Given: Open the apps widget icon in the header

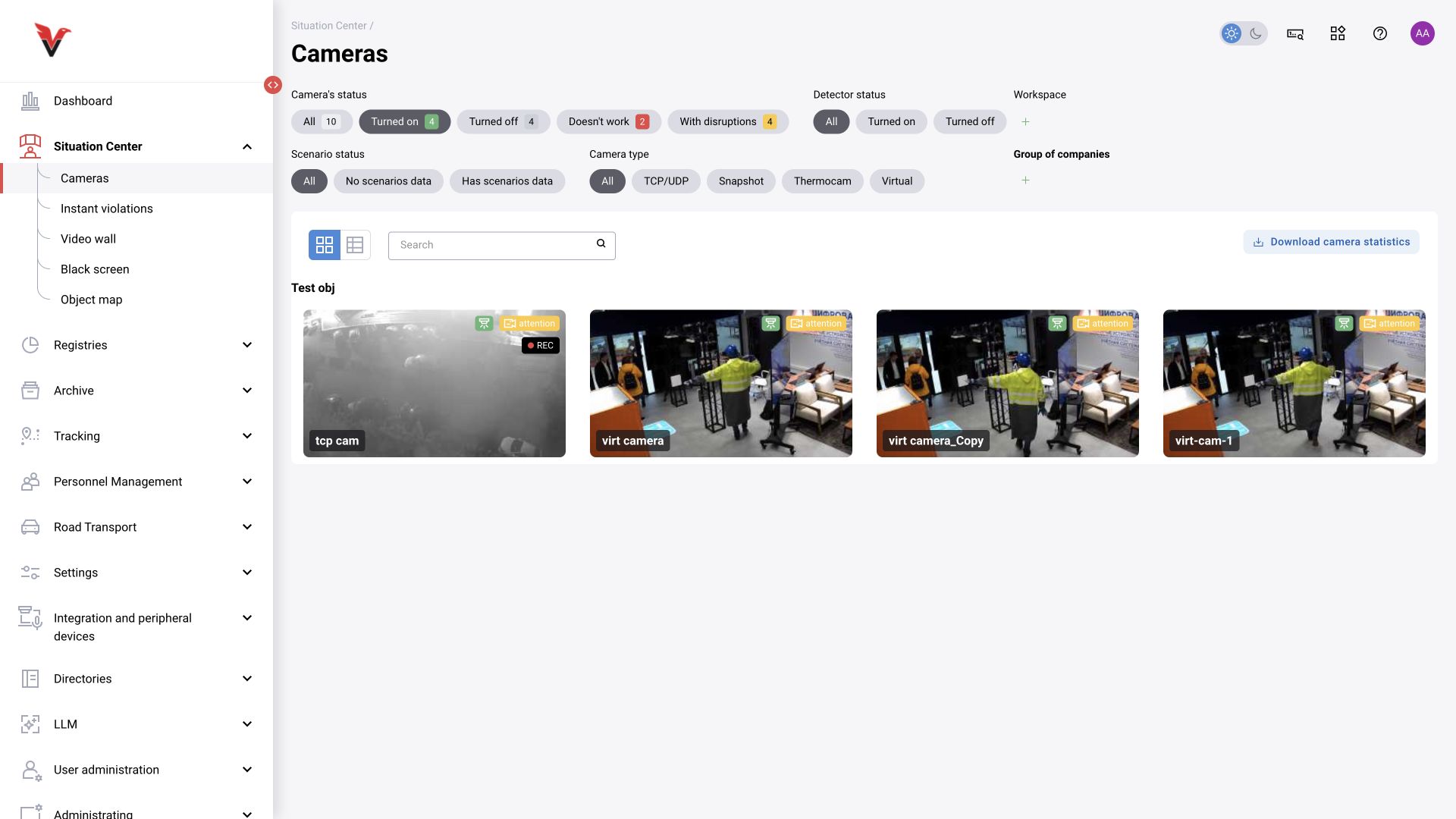Looking at the screenshot, I should (x=1338, y=33).
